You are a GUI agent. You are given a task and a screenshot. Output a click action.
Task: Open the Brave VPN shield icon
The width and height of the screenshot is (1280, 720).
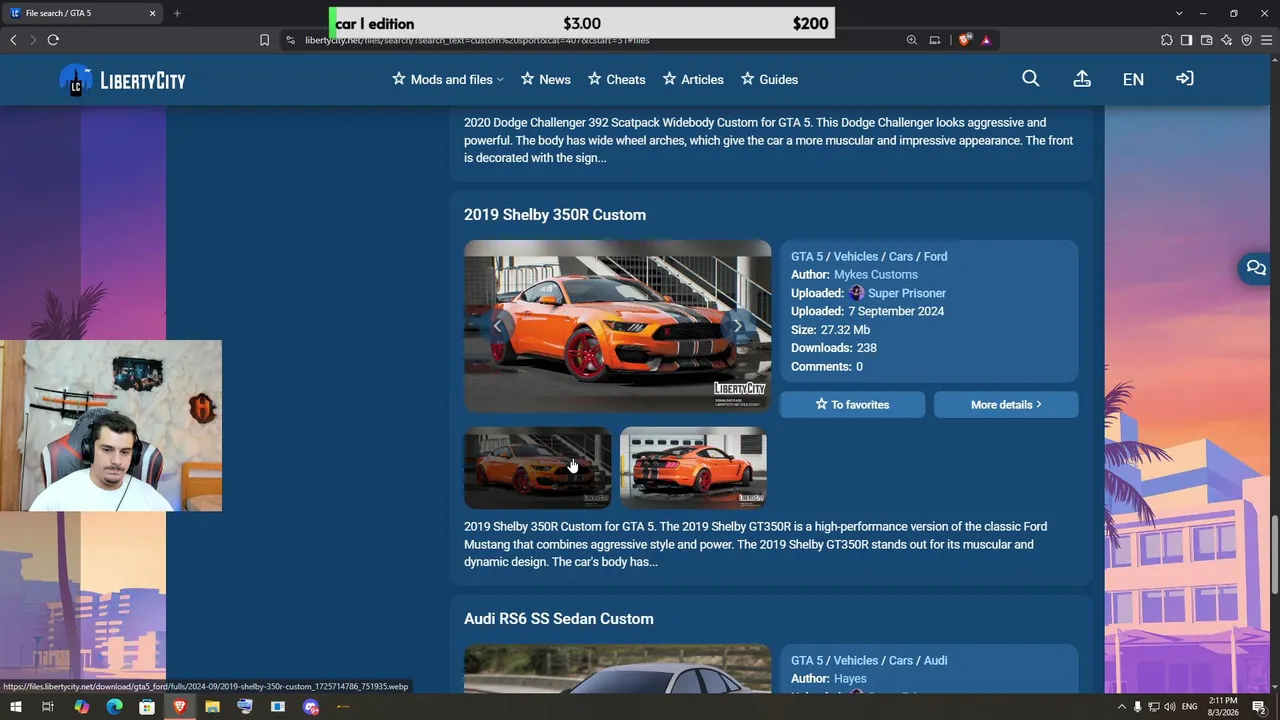coord(1246,40)
